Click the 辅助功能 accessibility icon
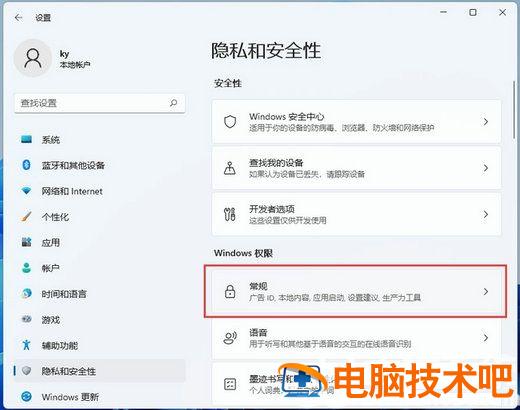 26,345
